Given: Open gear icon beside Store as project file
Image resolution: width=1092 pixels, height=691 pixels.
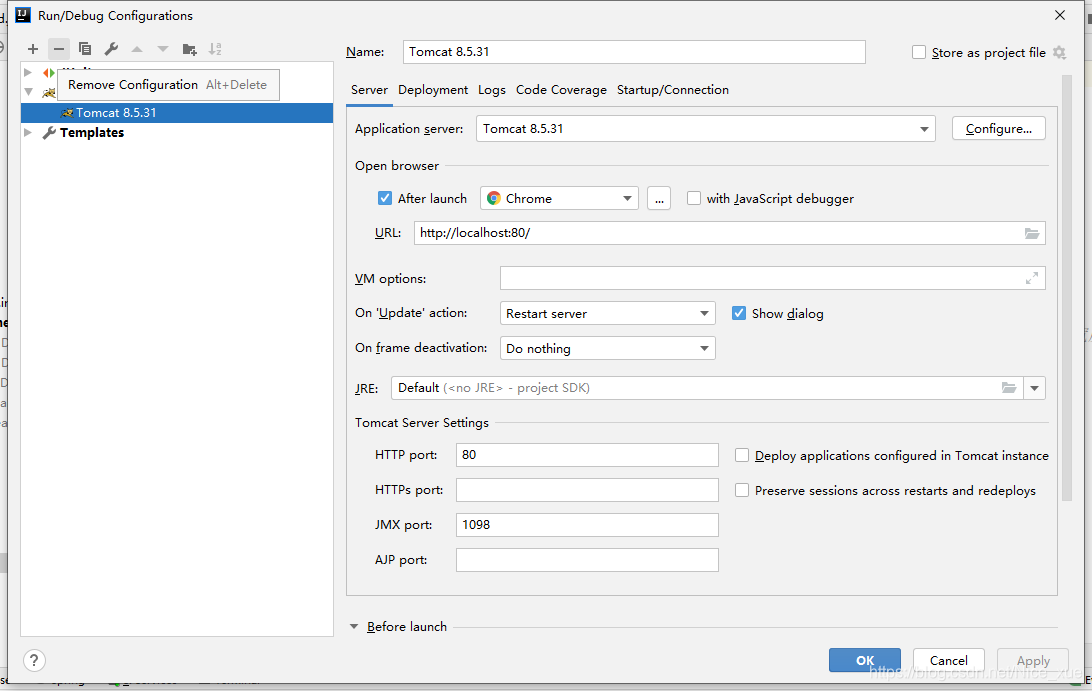Looking at the screenshot, I should pyautogui.click(x=1059, y=52).
